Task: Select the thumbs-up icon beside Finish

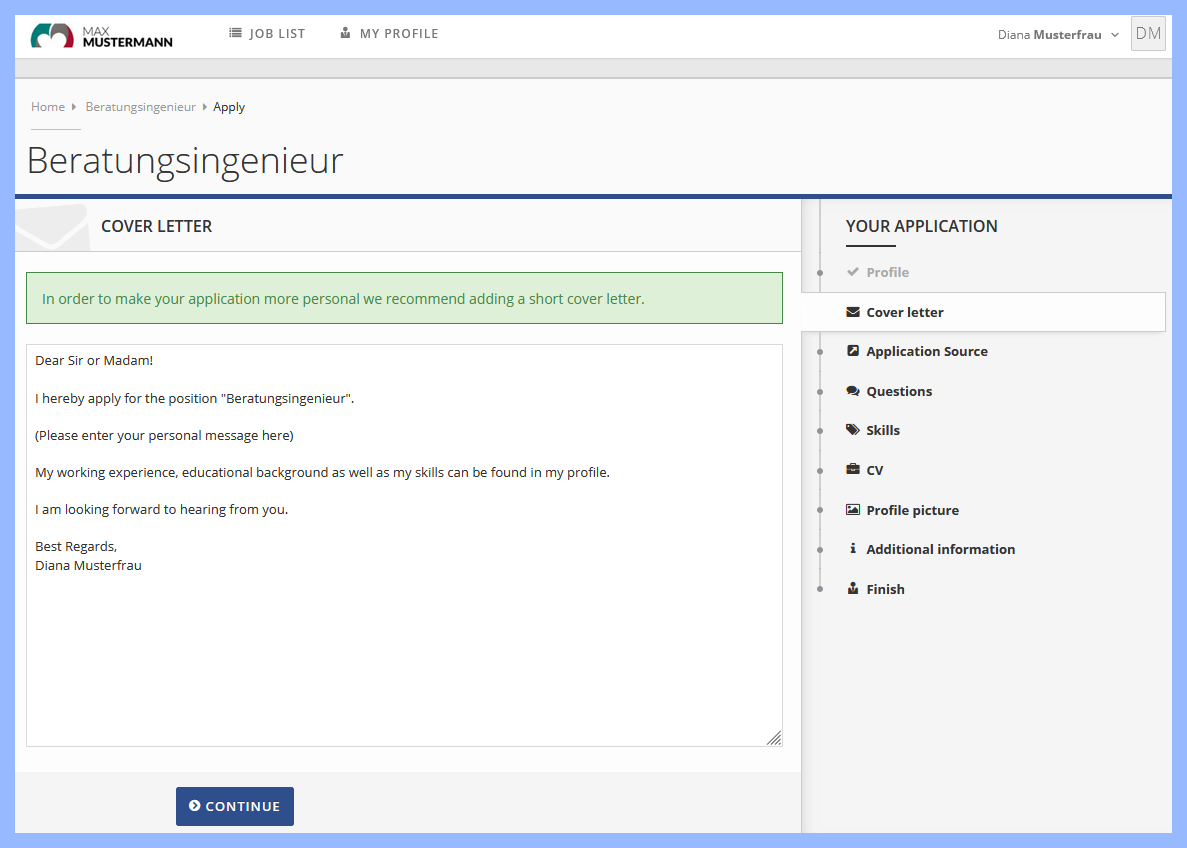Action: (x=852, y=589)
